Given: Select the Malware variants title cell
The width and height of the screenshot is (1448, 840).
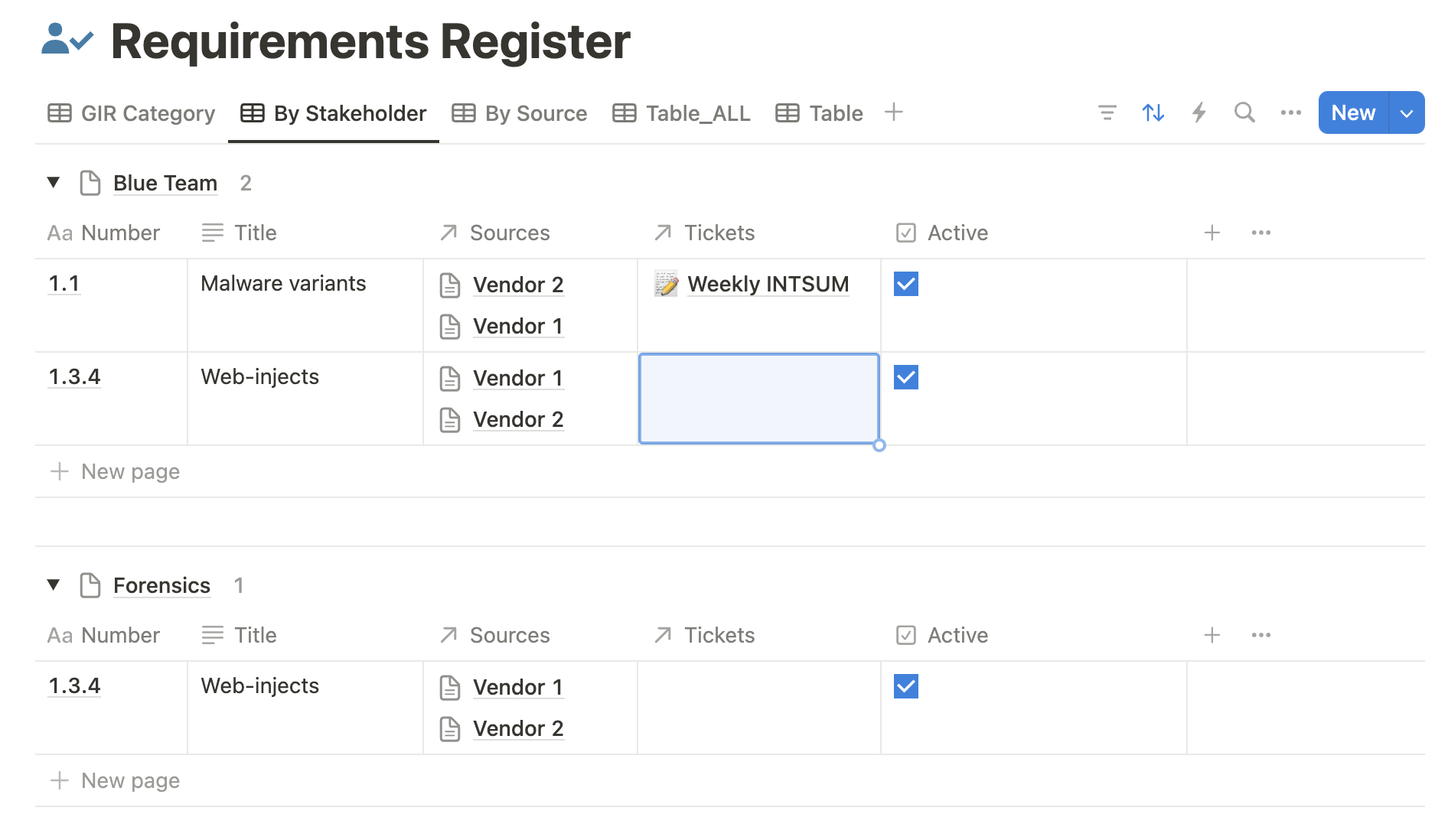Looking at the screenshot, I should click(305, 305).
